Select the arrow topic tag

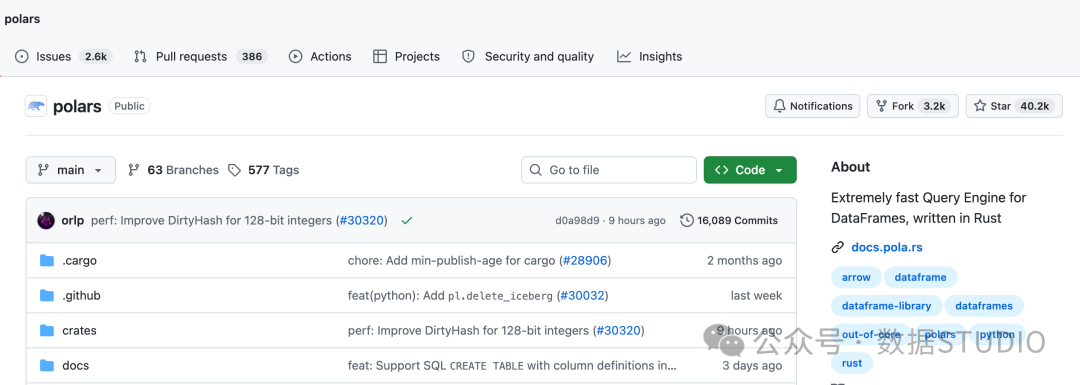[x=856, y=278]
